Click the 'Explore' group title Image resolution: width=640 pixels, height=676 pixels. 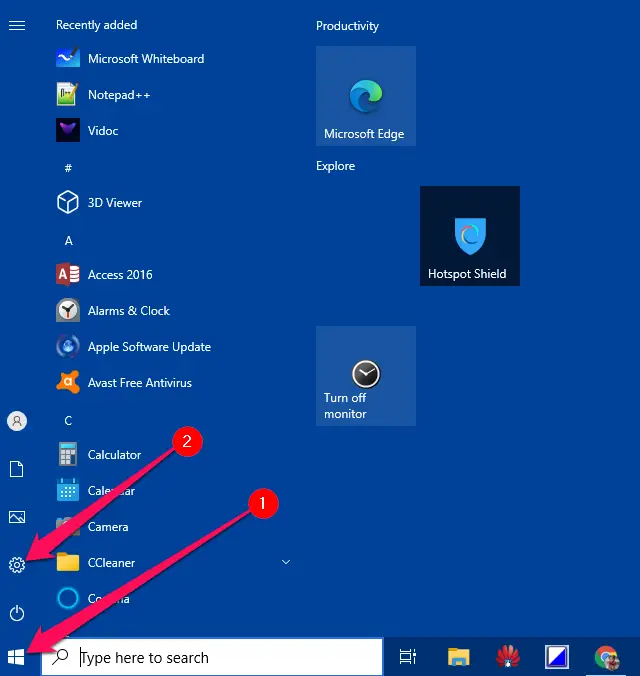pos(336,166)
